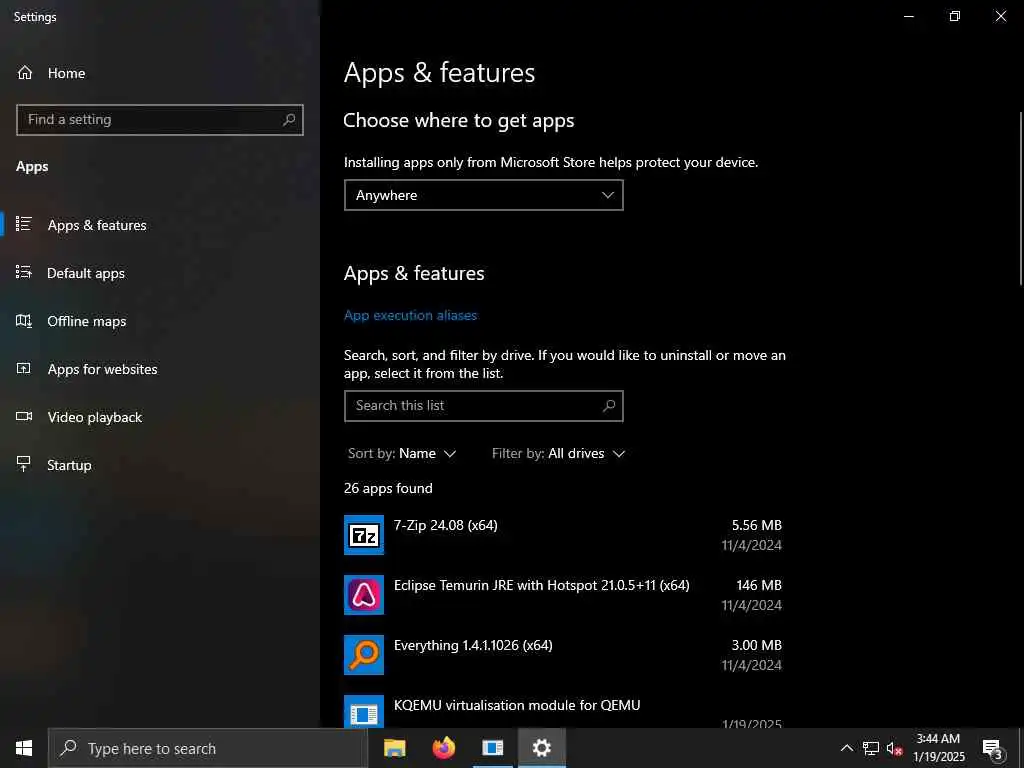Click the 7-Zip app icon
Screen dimensions: 1024x768
(x=364, y=535)
